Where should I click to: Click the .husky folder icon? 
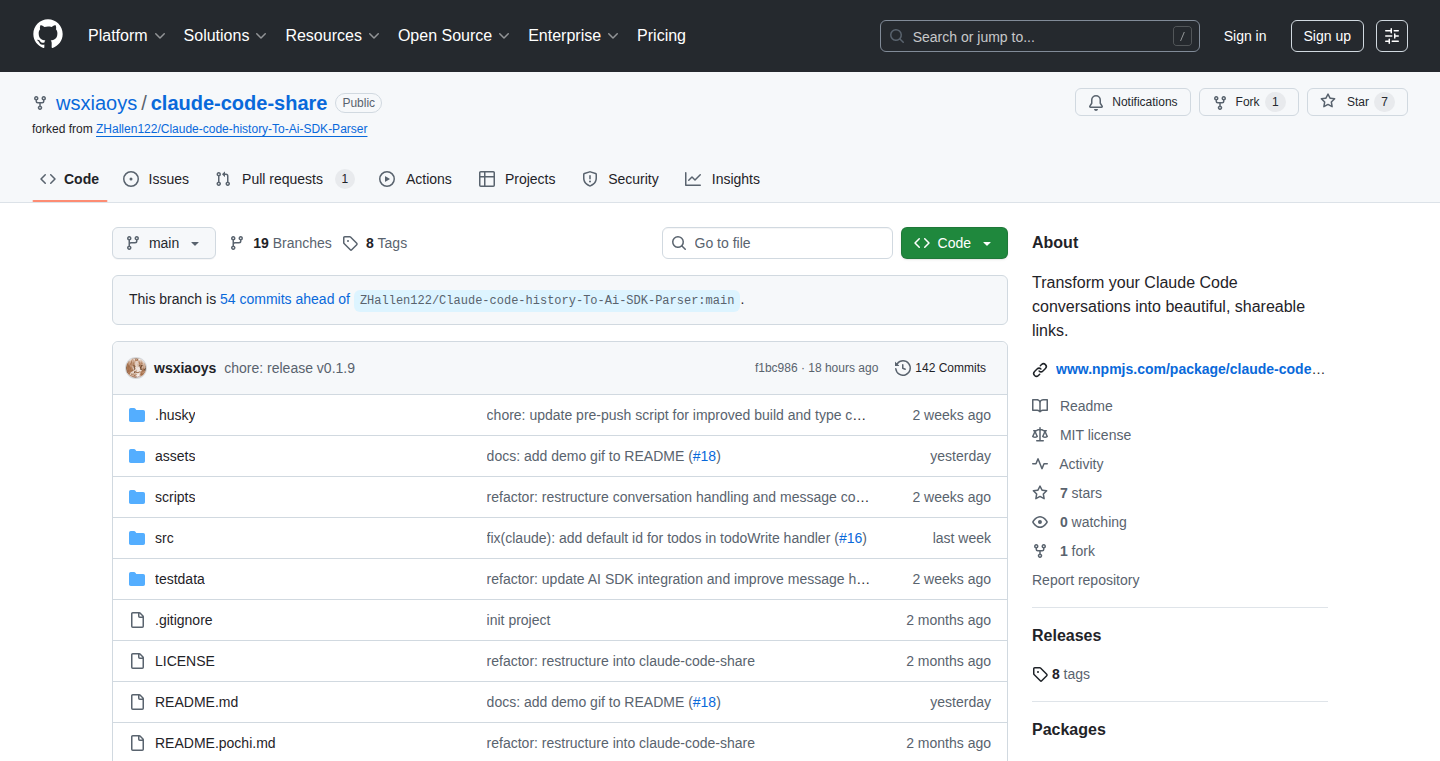coord(137,415)
